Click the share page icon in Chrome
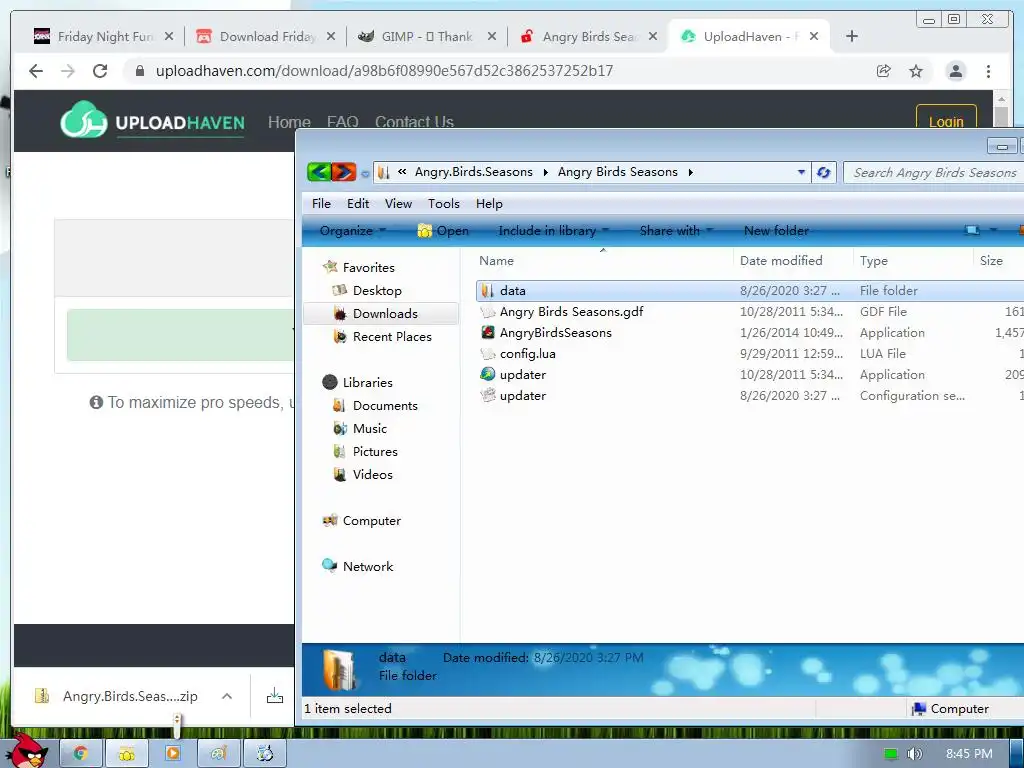The width and height of the screenshot is (1024, 768). [x=883, y=71]
